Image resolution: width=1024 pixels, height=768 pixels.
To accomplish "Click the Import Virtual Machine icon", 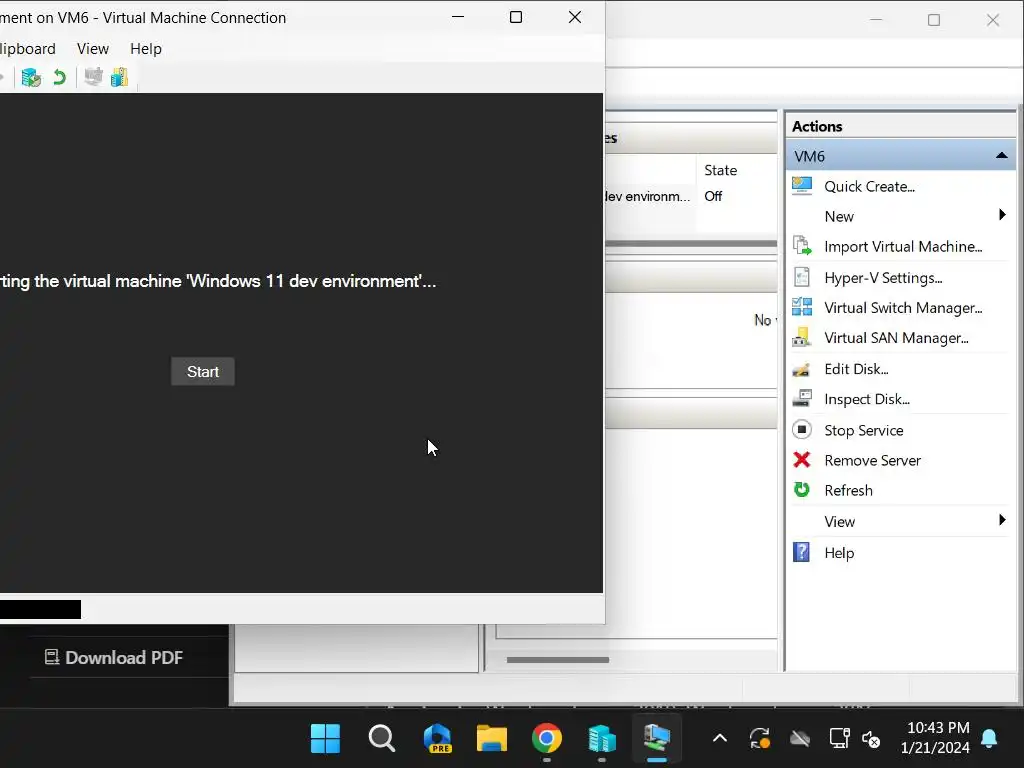I will (x=802, y=246).
